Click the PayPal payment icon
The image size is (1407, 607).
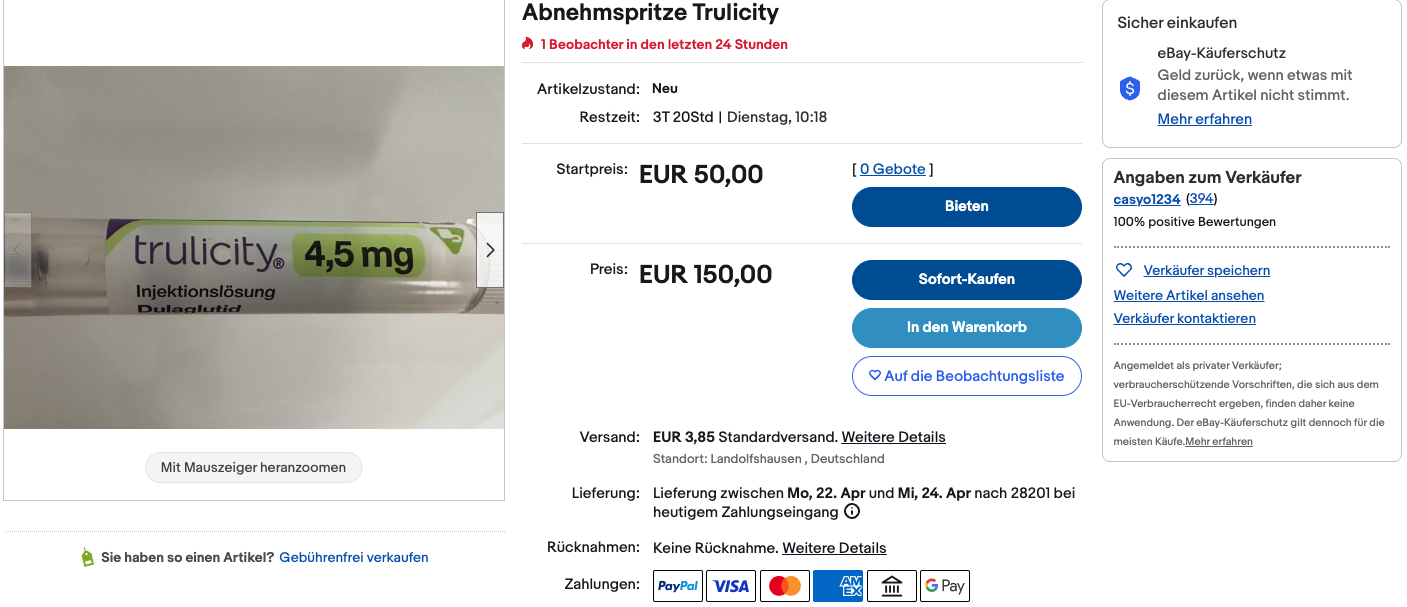[678, 586]
